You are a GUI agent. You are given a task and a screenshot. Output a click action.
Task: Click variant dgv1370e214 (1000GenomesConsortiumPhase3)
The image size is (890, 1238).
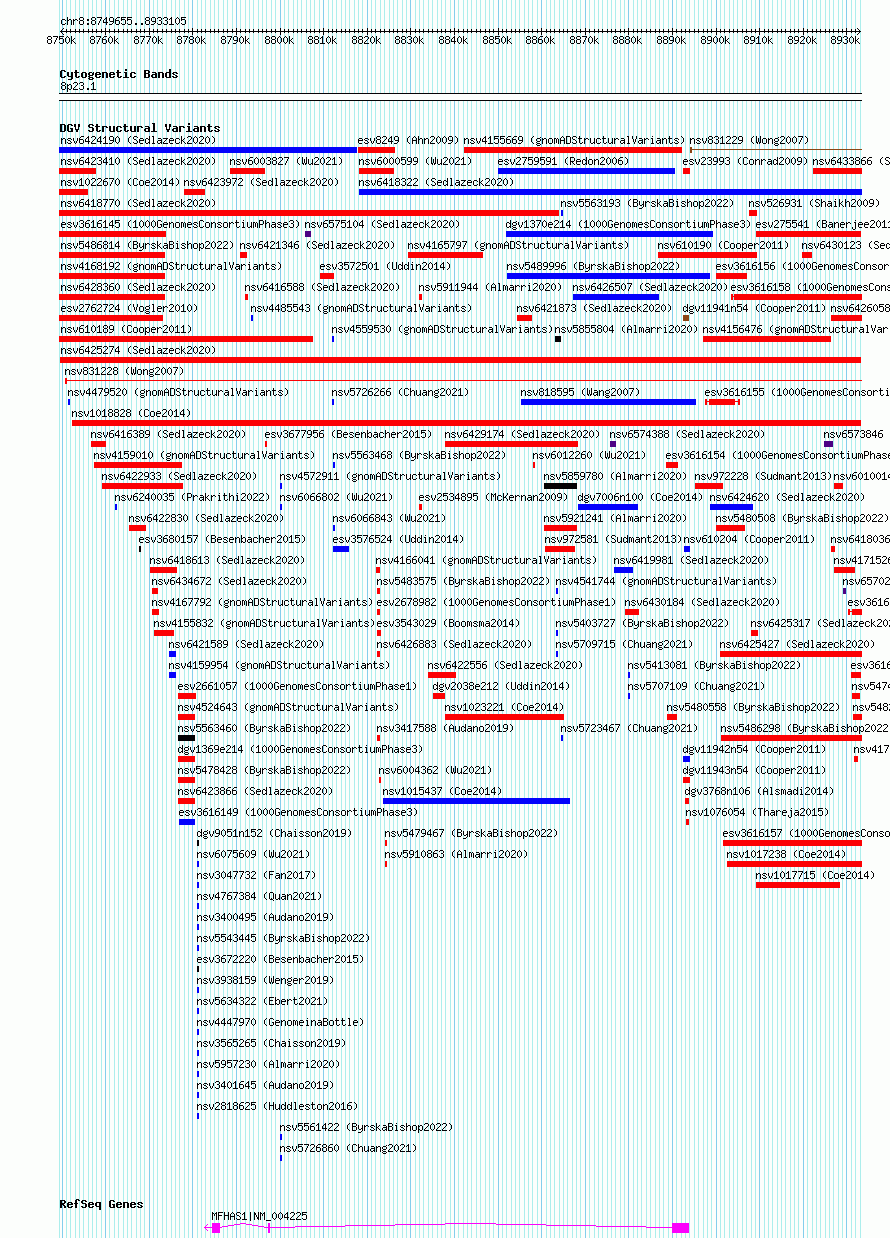[628, 224]
